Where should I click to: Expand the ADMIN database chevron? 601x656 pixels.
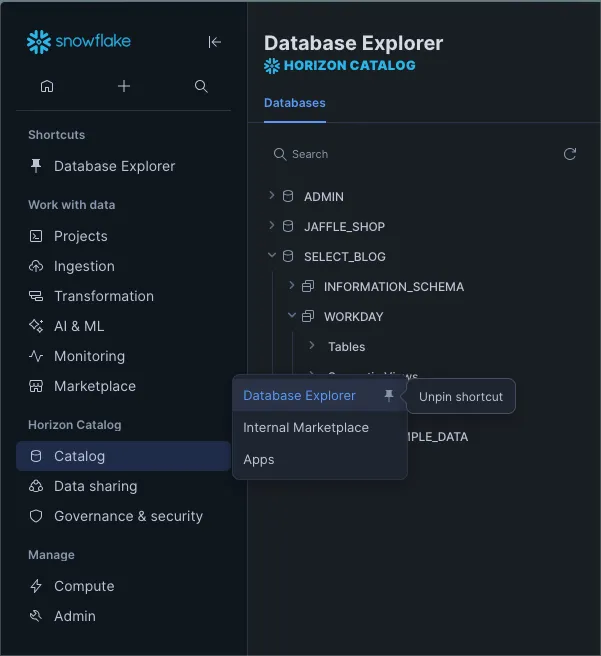point(271,195)
